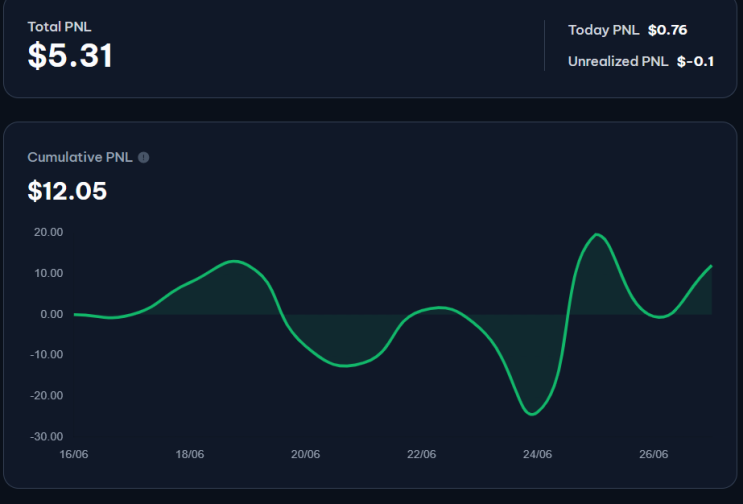Click the Total PNL label
The width and height of the screenshot is (743, 504).
tap(59, 27)
